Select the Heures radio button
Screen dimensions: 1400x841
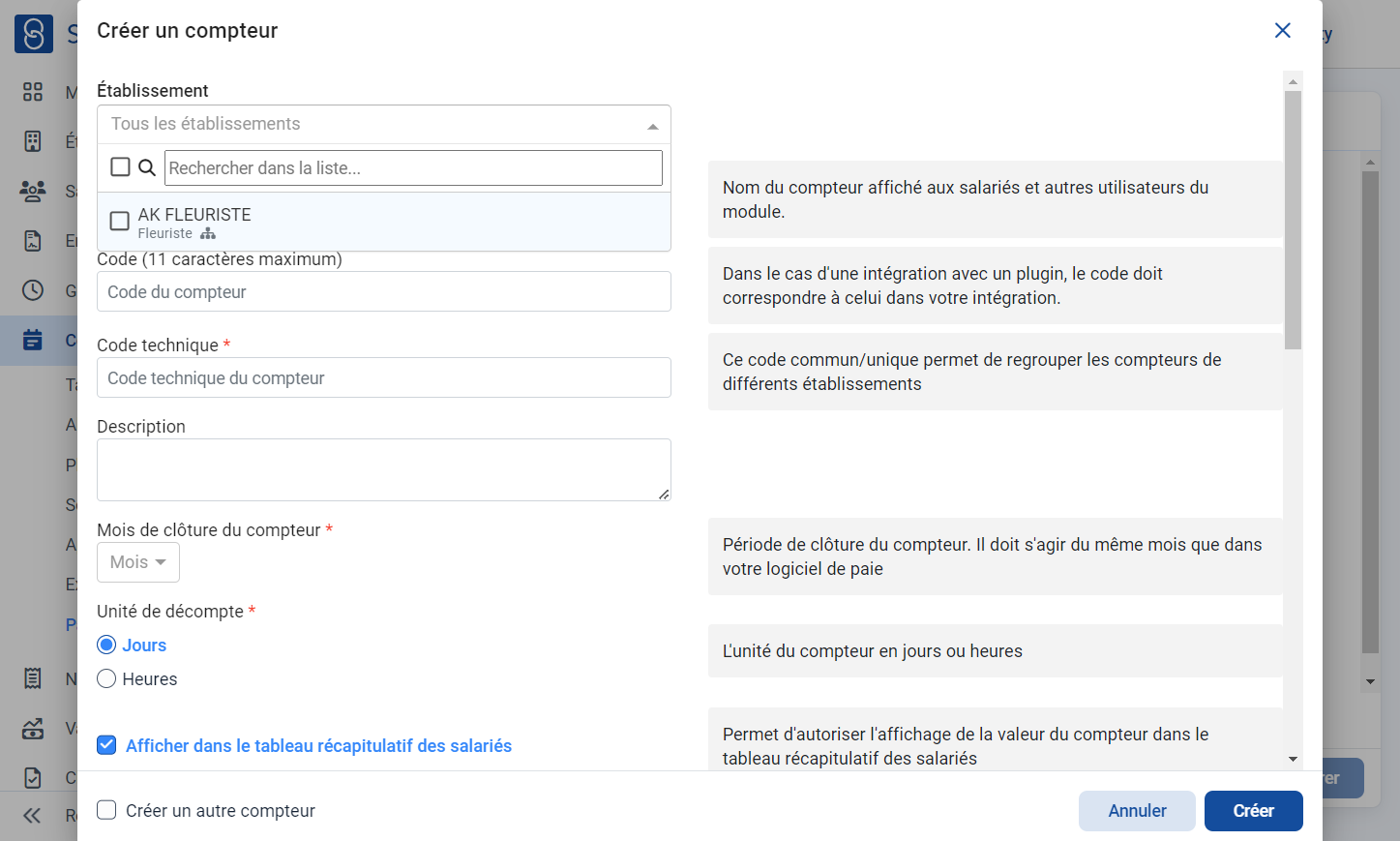(x=106, y=678)
